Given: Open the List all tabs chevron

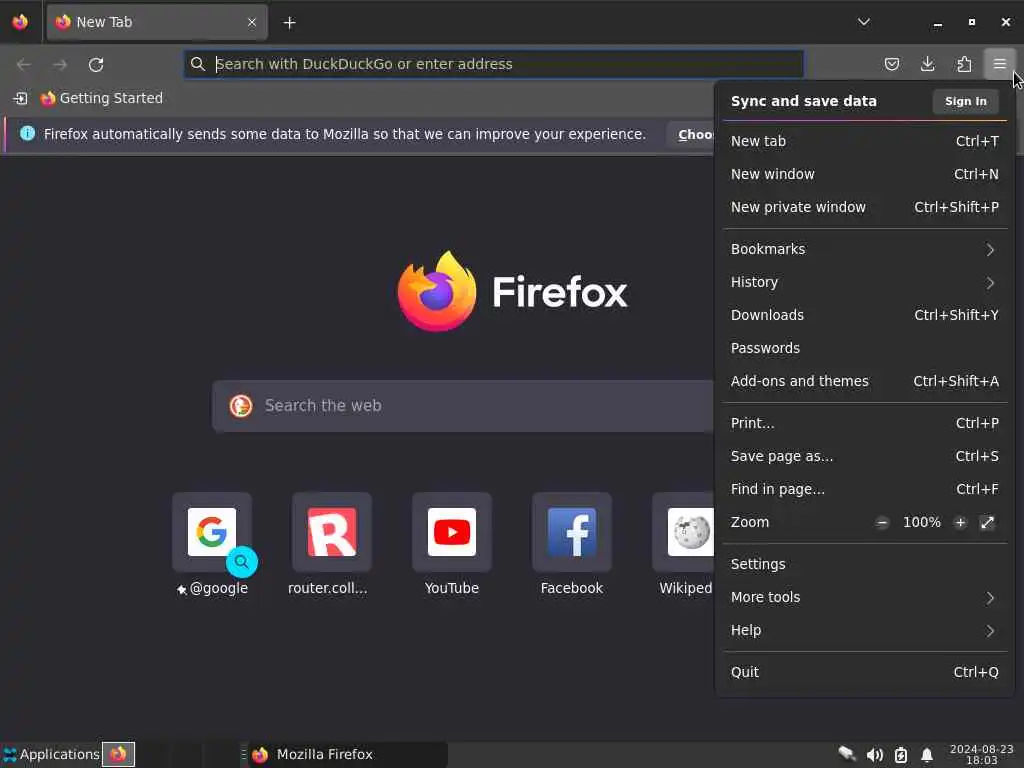Looking at the screenshot, I should click(863, 22).
